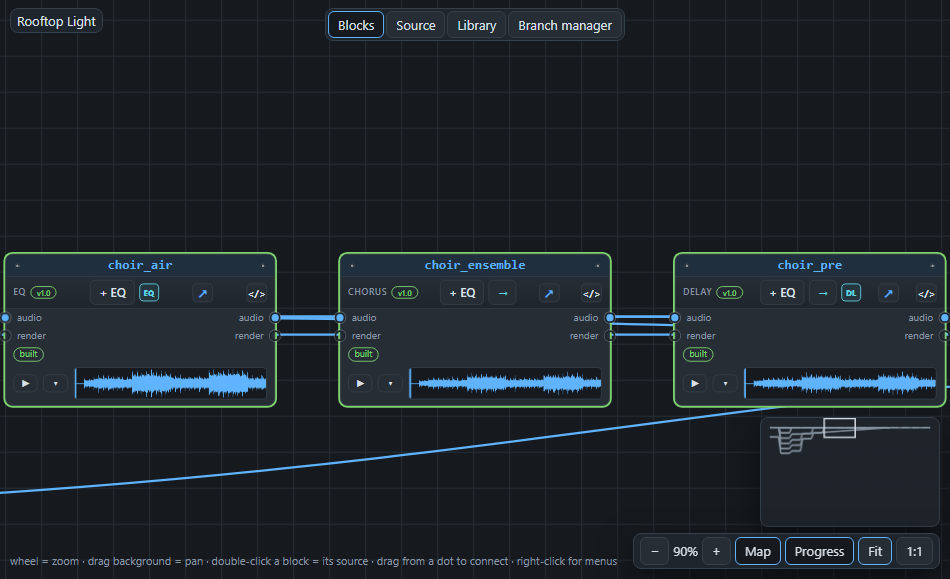The width and height of the screenshot is (950, 579).
Task: Add EQ to choir_air block
Action: pyautogui.click(x=113, y=293)
